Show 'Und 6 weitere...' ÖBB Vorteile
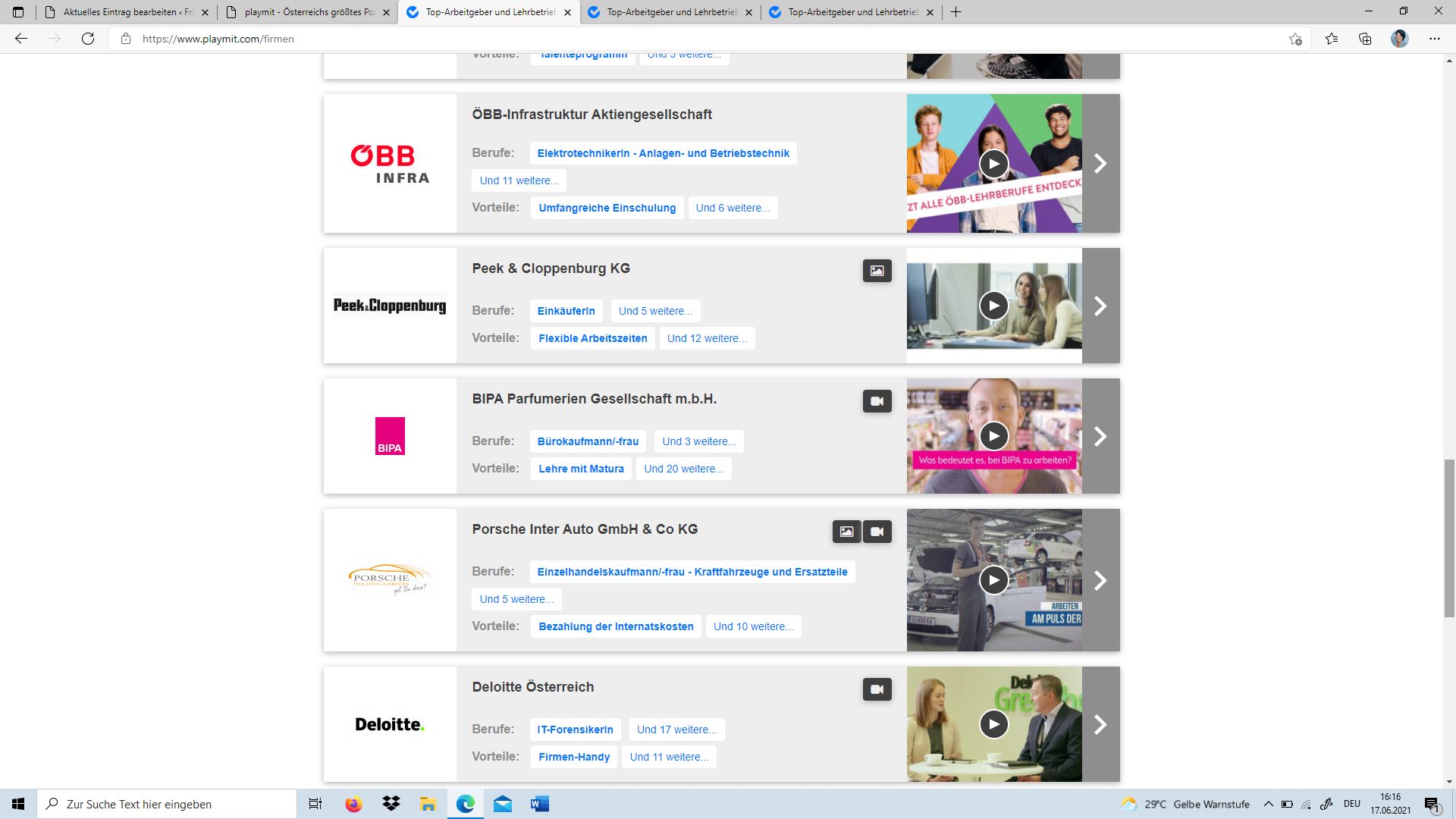The height and width of the screenshot is (819, 1456). click(733, 208)
